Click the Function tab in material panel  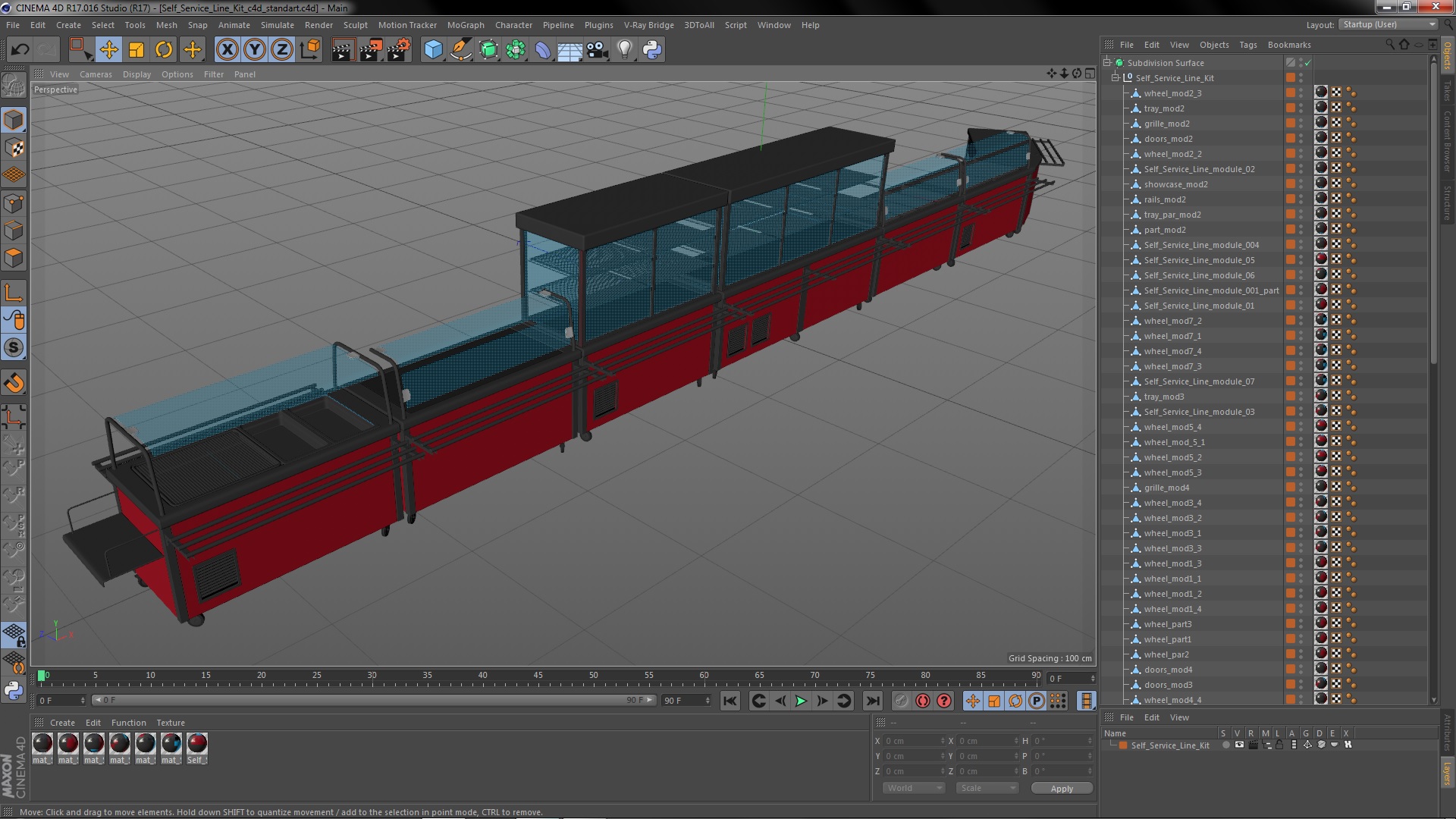click(128, 722)
